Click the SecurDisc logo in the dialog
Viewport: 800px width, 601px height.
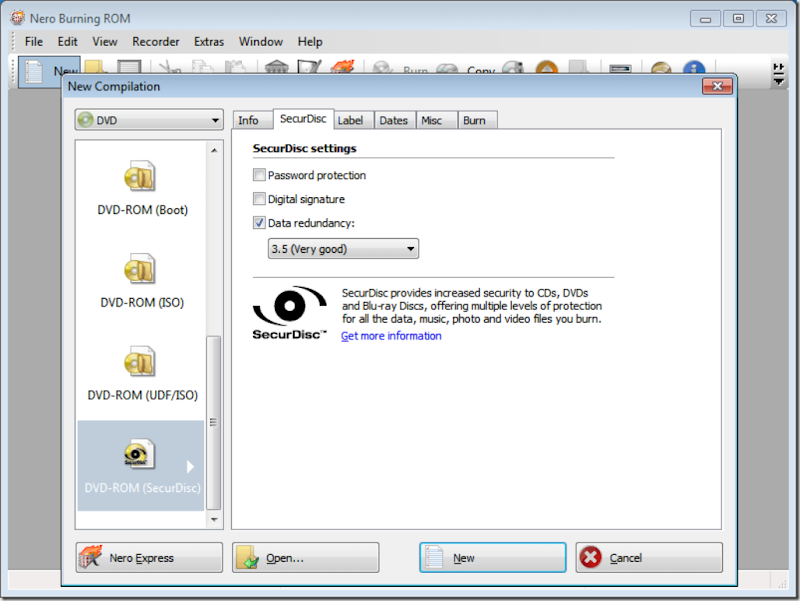tap(288, 305)
